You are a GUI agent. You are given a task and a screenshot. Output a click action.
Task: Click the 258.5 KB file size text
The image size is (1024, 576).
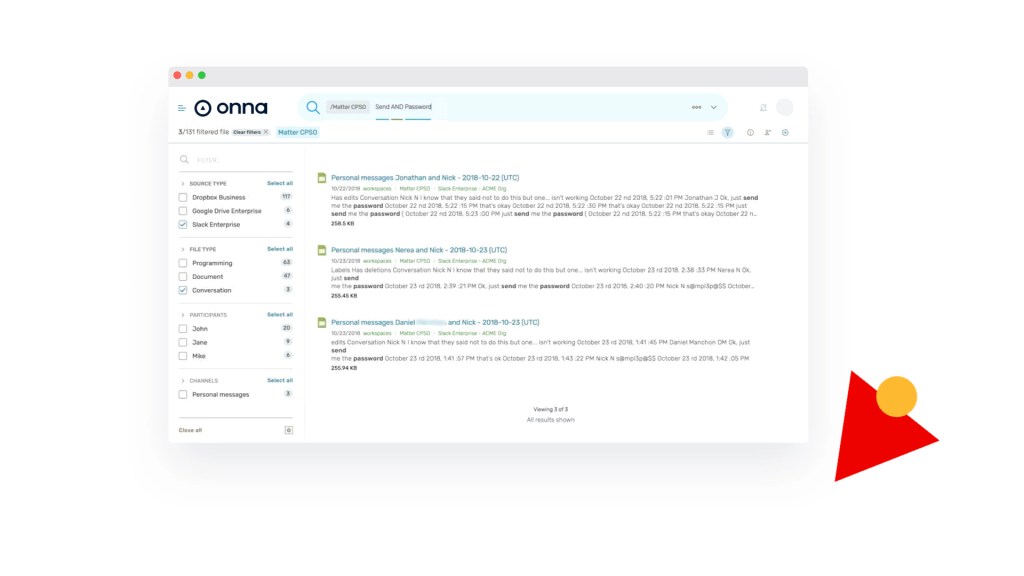pos(342,223)
